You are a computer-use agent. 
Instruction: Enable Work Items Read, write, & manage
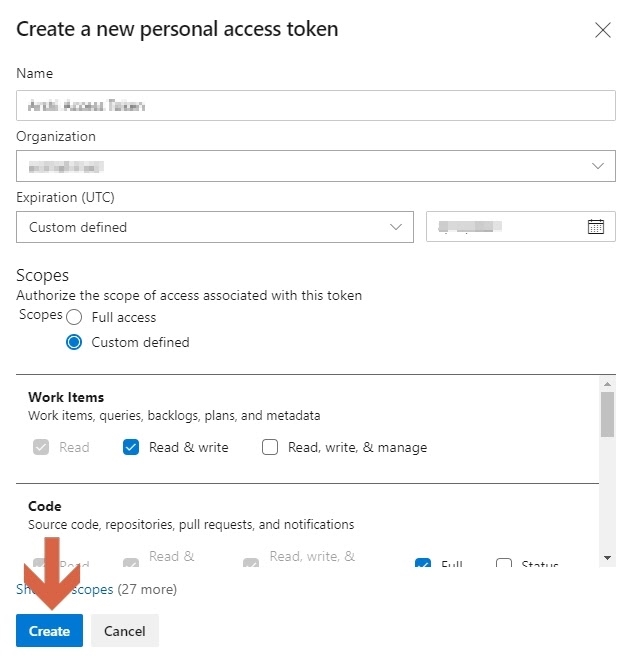click(x=270, y=447)
